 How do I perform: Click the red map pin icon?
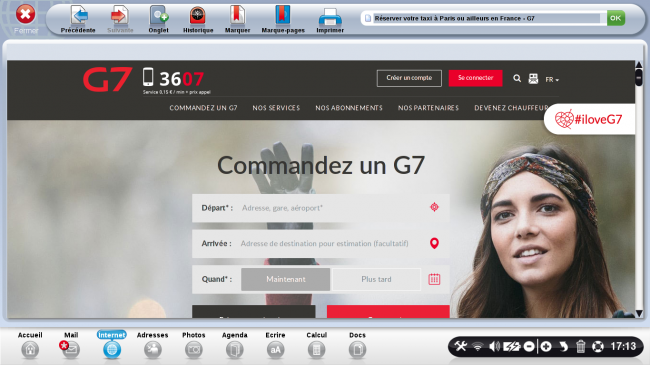pyautogui.click(x=434, y=243)
